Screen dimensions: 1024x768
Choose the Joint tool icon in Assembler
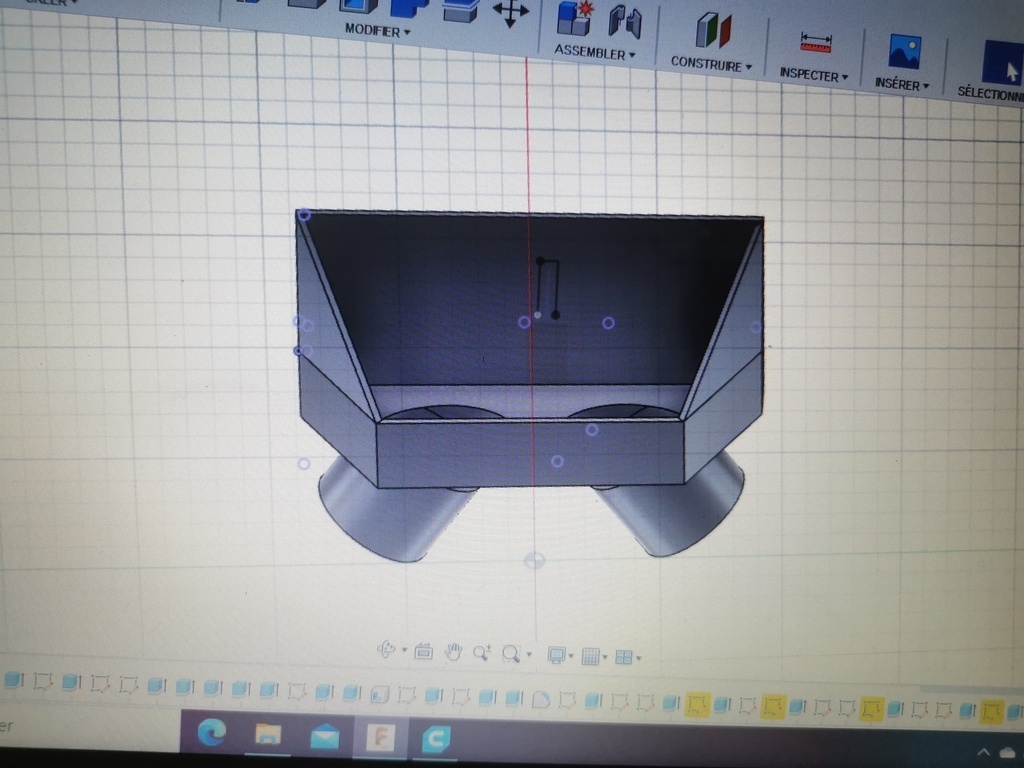click(x=624, y=23)
